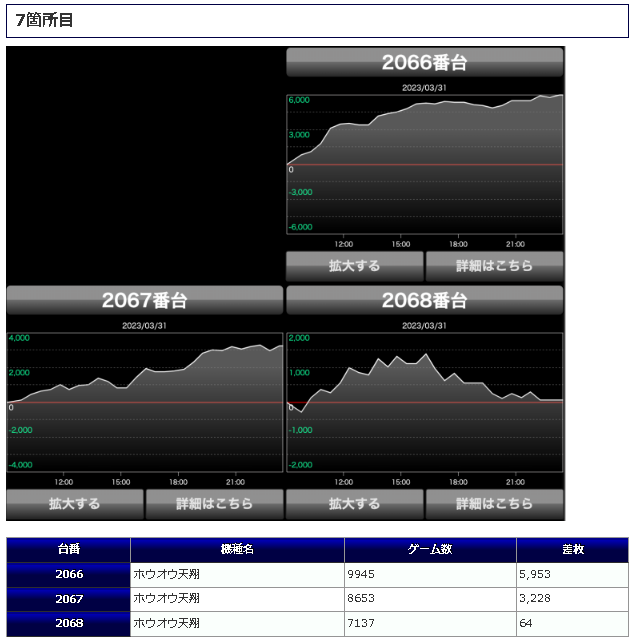Click the 5,953 difference value

(x=535, y=574)
